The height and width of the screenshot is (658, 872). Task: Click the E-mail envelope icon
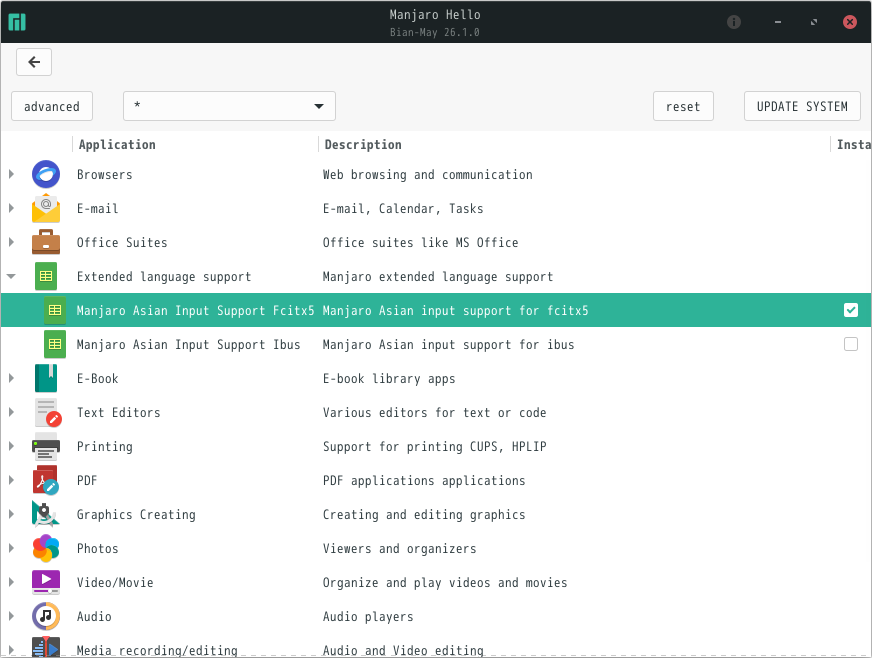pos(46,208)
